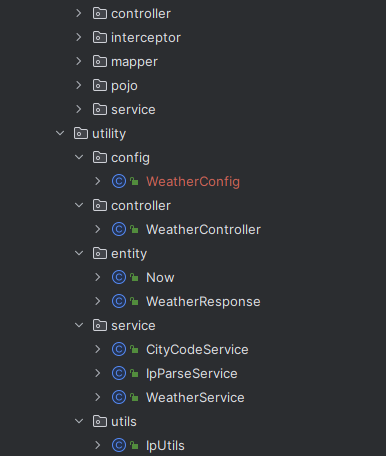Collapse the utility package

coord(60,133)
